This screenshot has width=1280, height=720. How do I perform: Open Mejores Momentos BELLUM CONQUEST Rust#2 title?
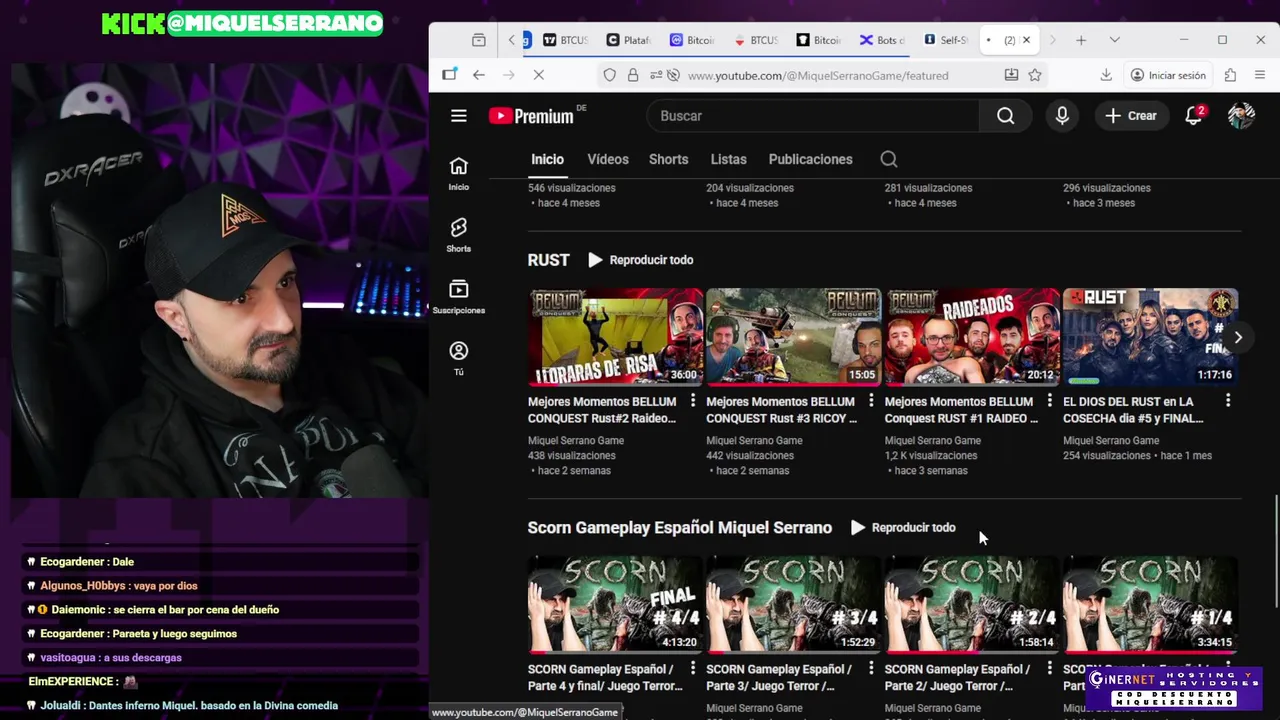[x=602, y=410]
